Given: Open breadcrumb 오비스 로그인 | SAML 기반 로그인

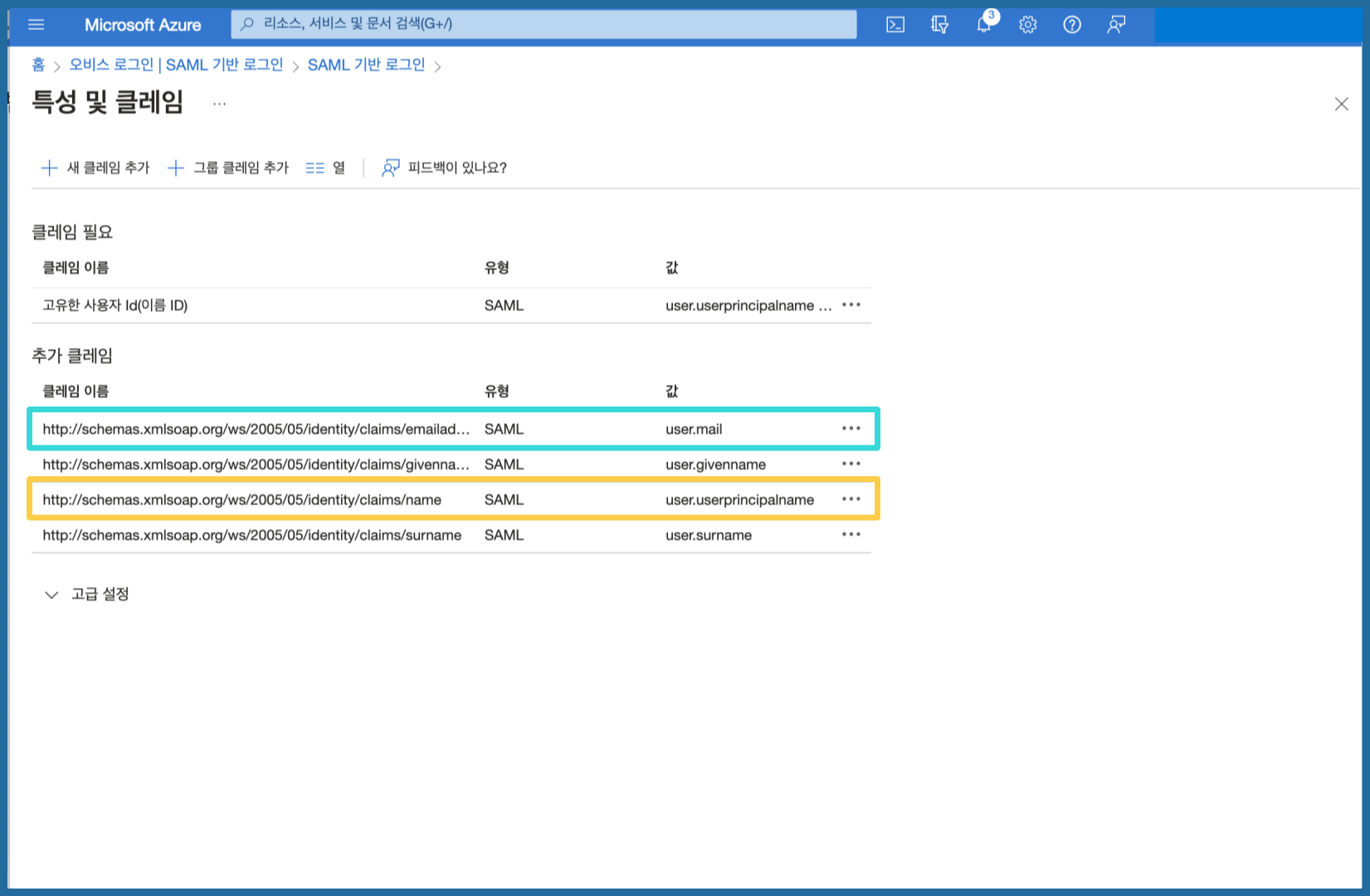Looking at the screenshot, I should (176, 65).
